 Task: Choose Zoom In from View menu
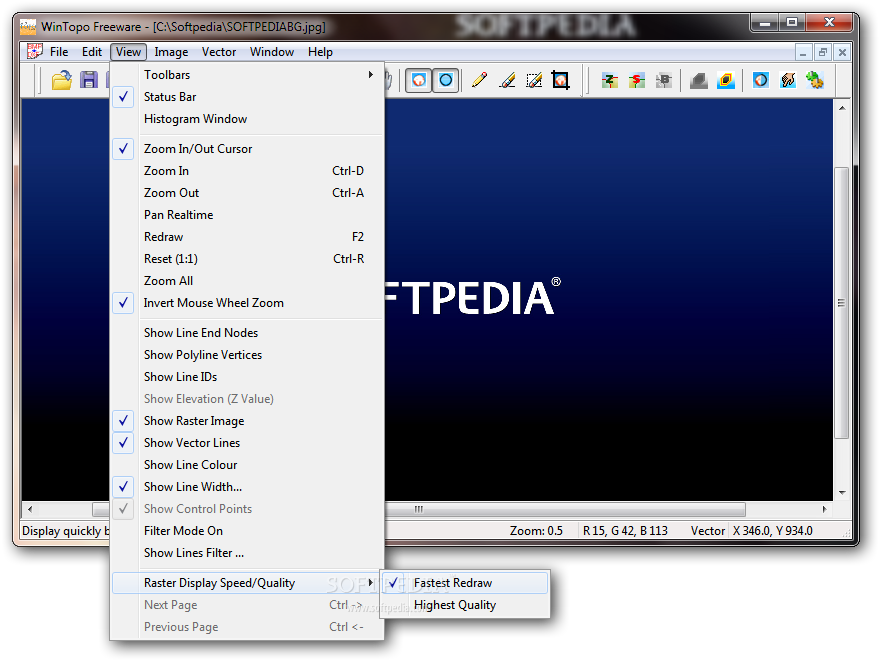tap(247, 171)
